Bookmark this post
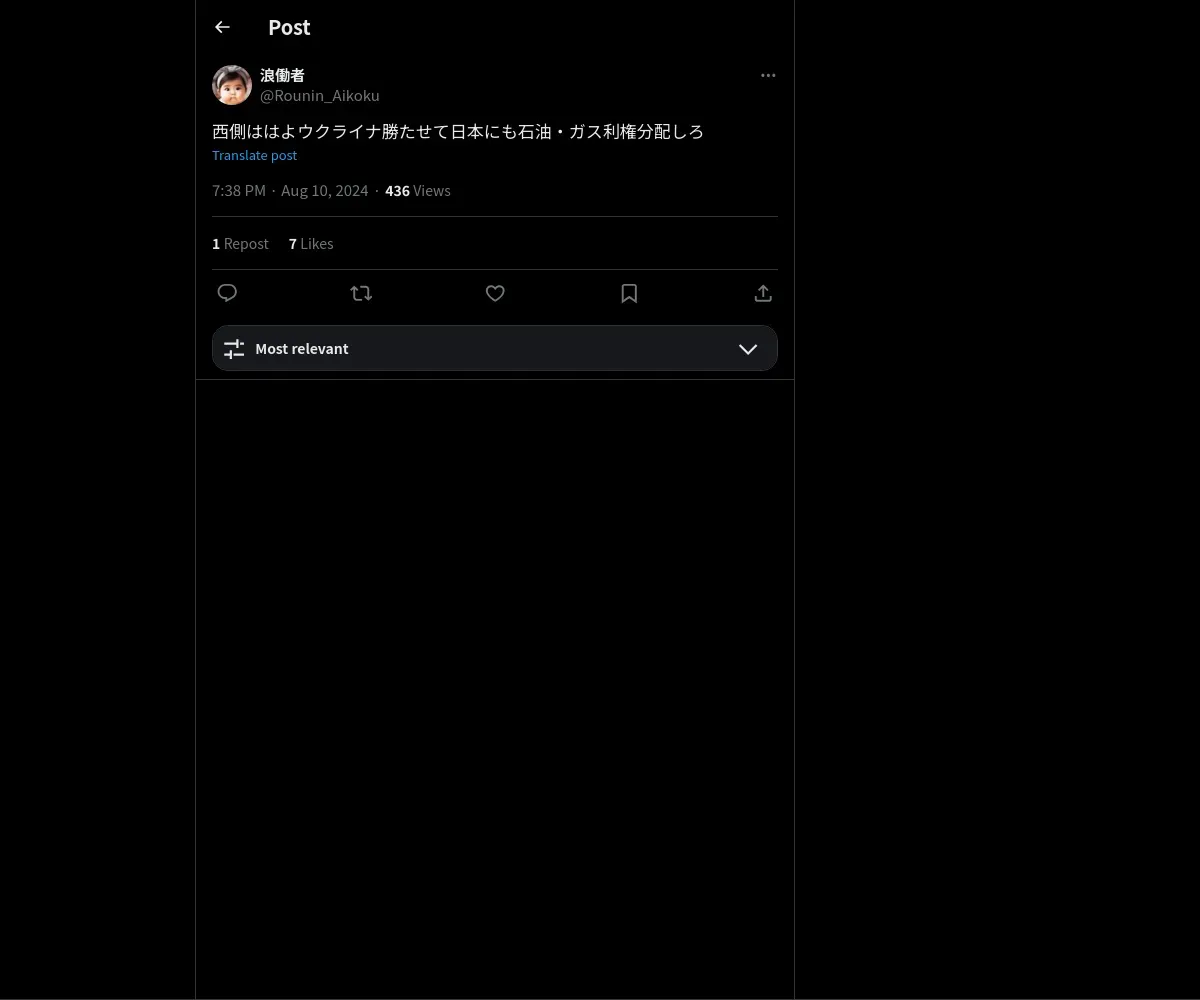This screenshot has width=1200, height=1000. [629, 293]
